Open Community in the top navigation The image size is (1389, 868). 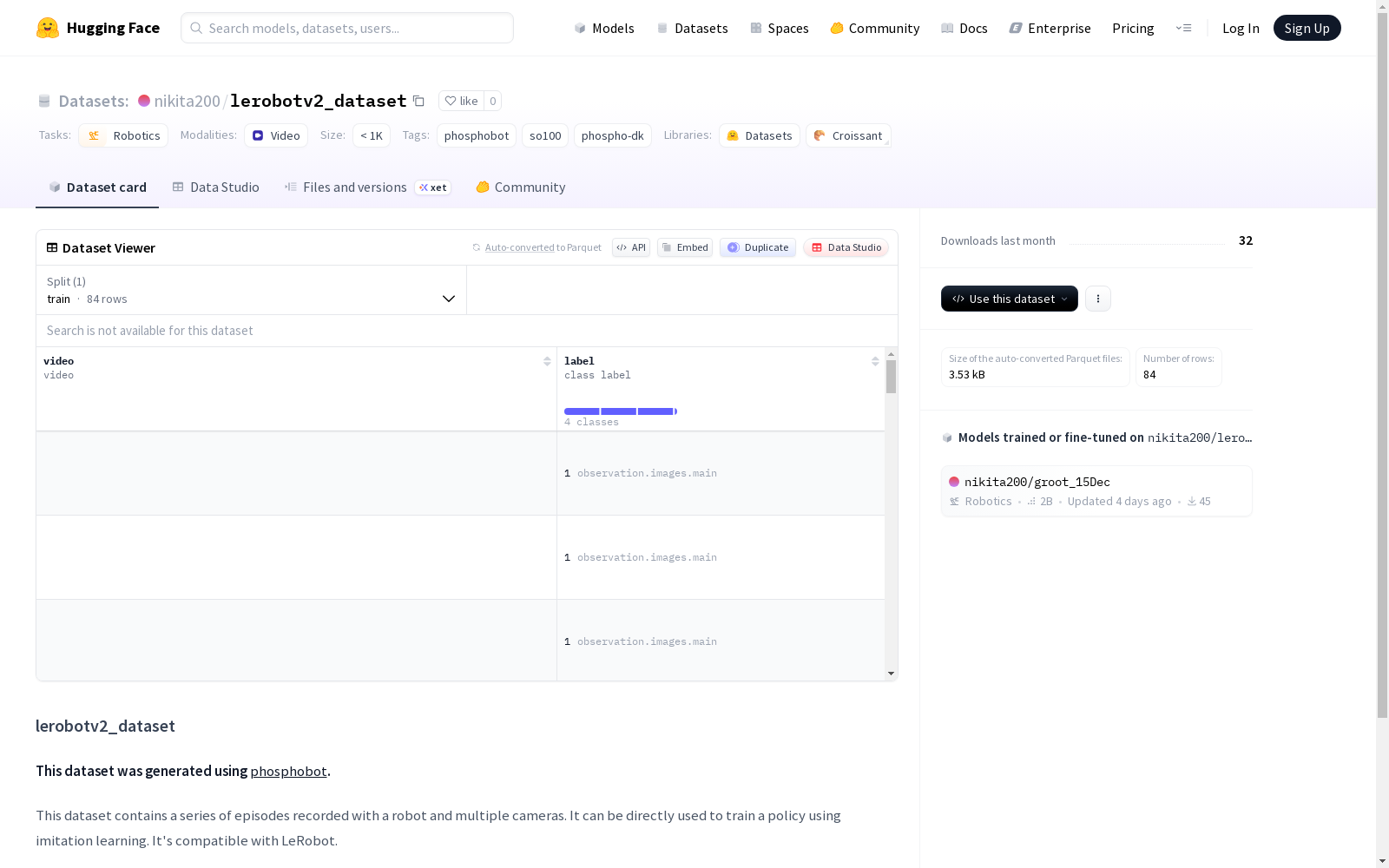[875, 28]
